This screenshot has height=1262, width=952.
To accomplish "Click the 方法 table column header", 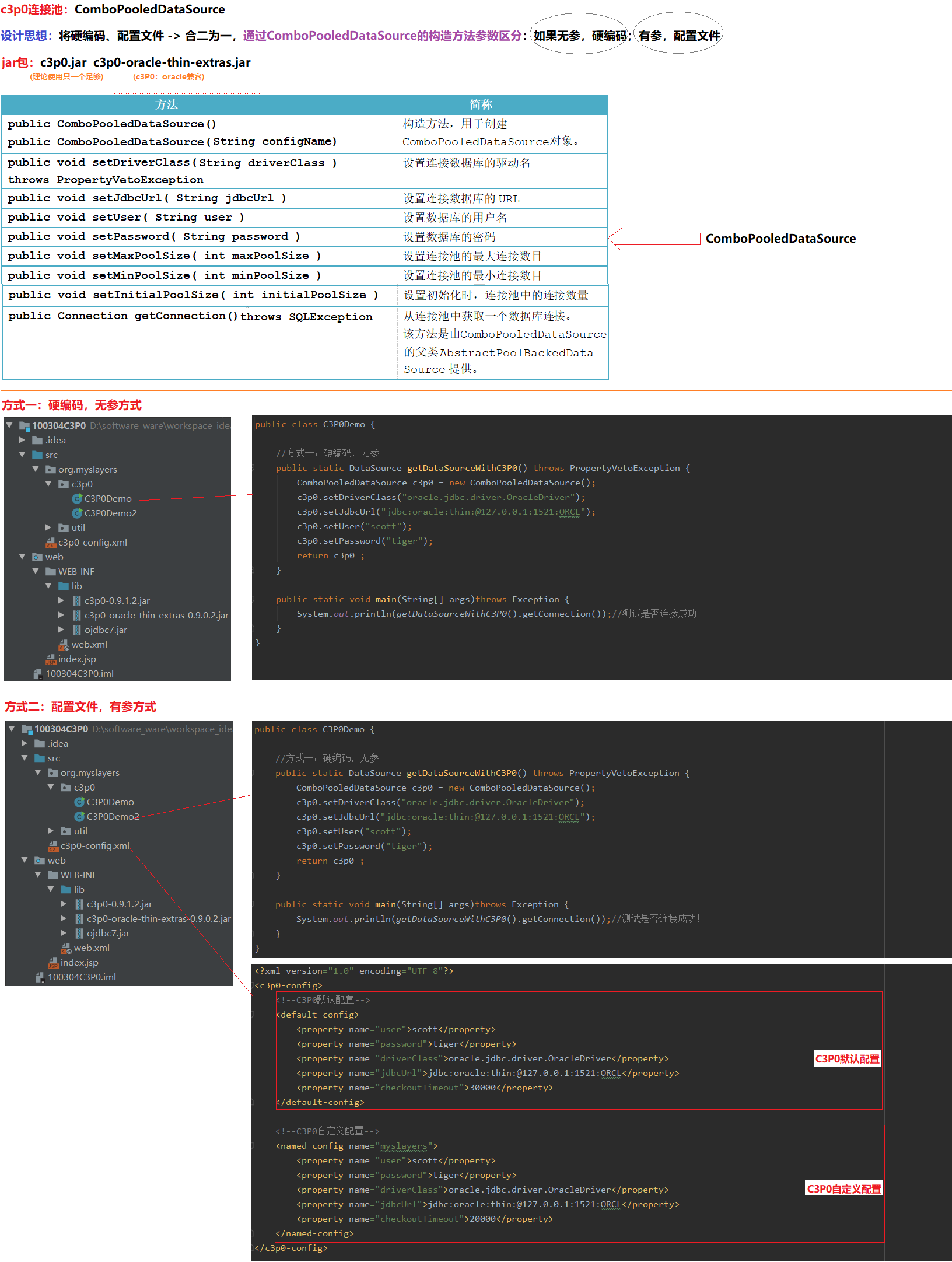I will 167,104.
